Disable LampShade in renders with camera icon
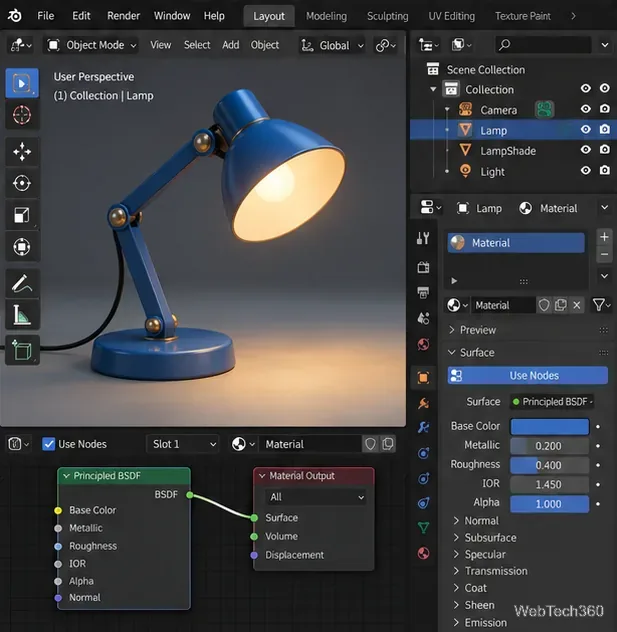 [605, 150]
